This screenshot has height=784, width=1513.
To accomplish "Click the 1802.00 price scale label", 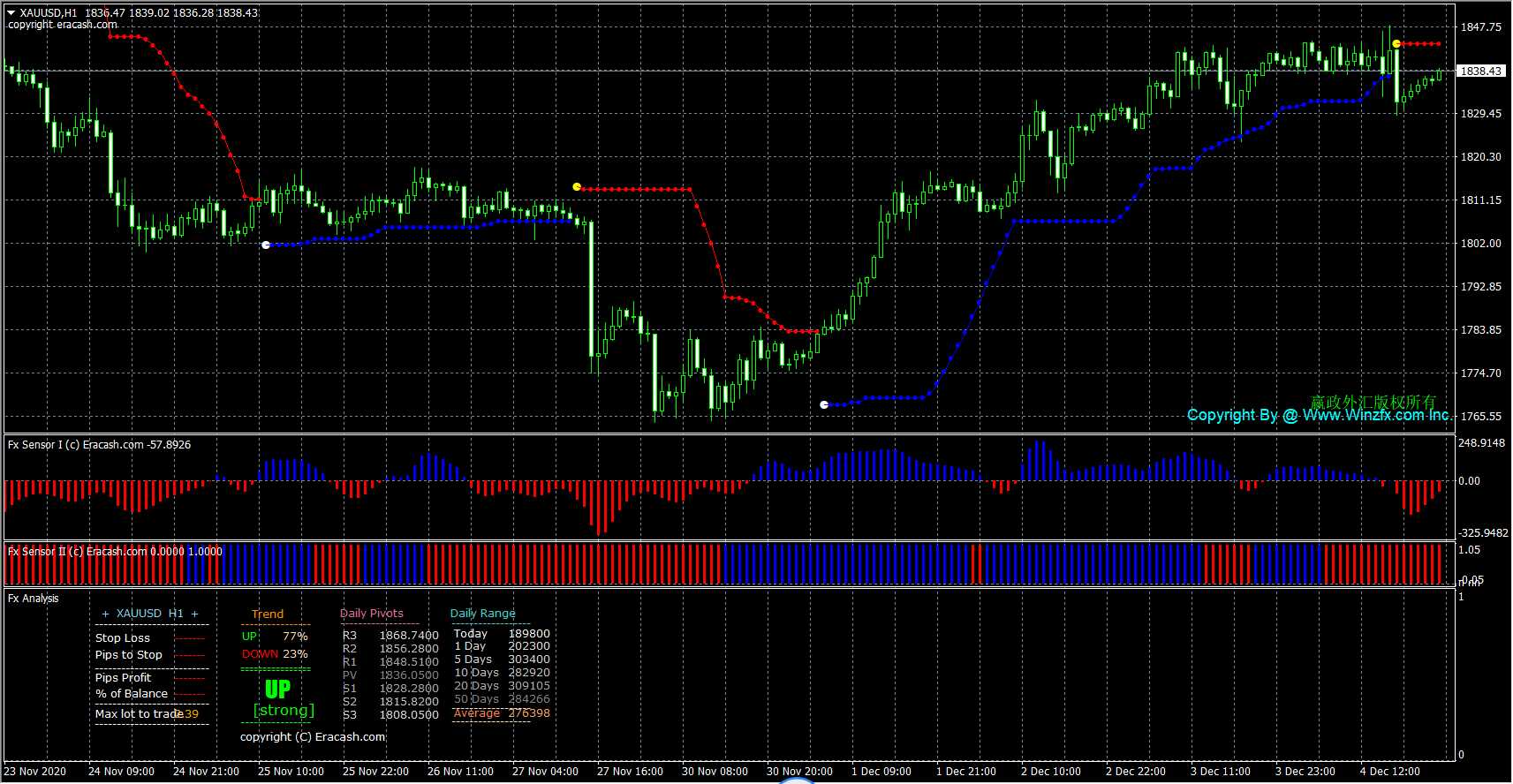I will click(1481, 243).
